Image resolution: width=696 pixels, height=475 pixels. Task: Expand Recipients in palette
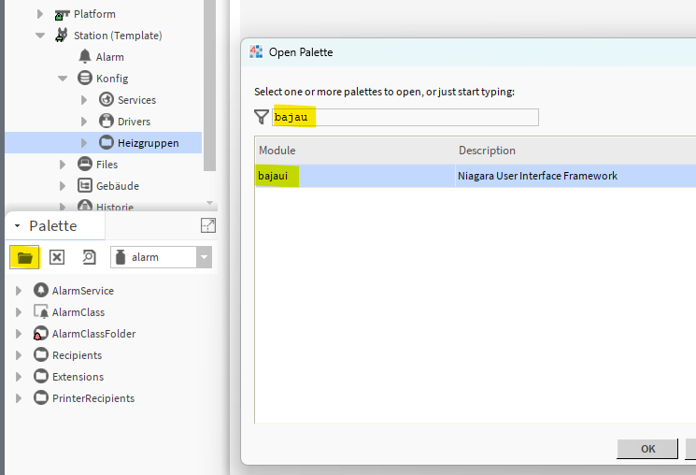(18, 355)
